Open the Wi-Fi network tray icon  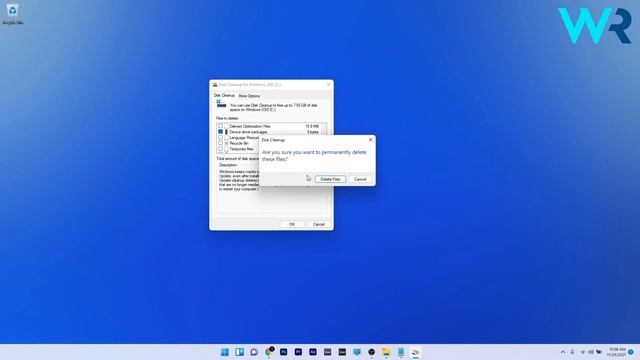click(582, 352)
